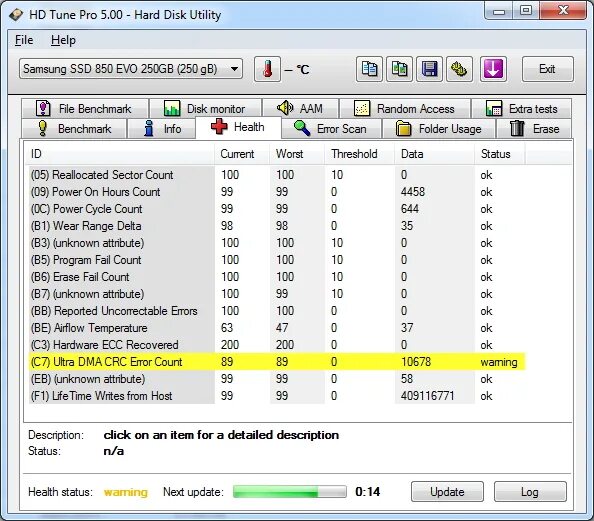This screenshot has height=521, width=594.
Task: Switch to Benchmark tab
Action: click(x=74, y=128)
